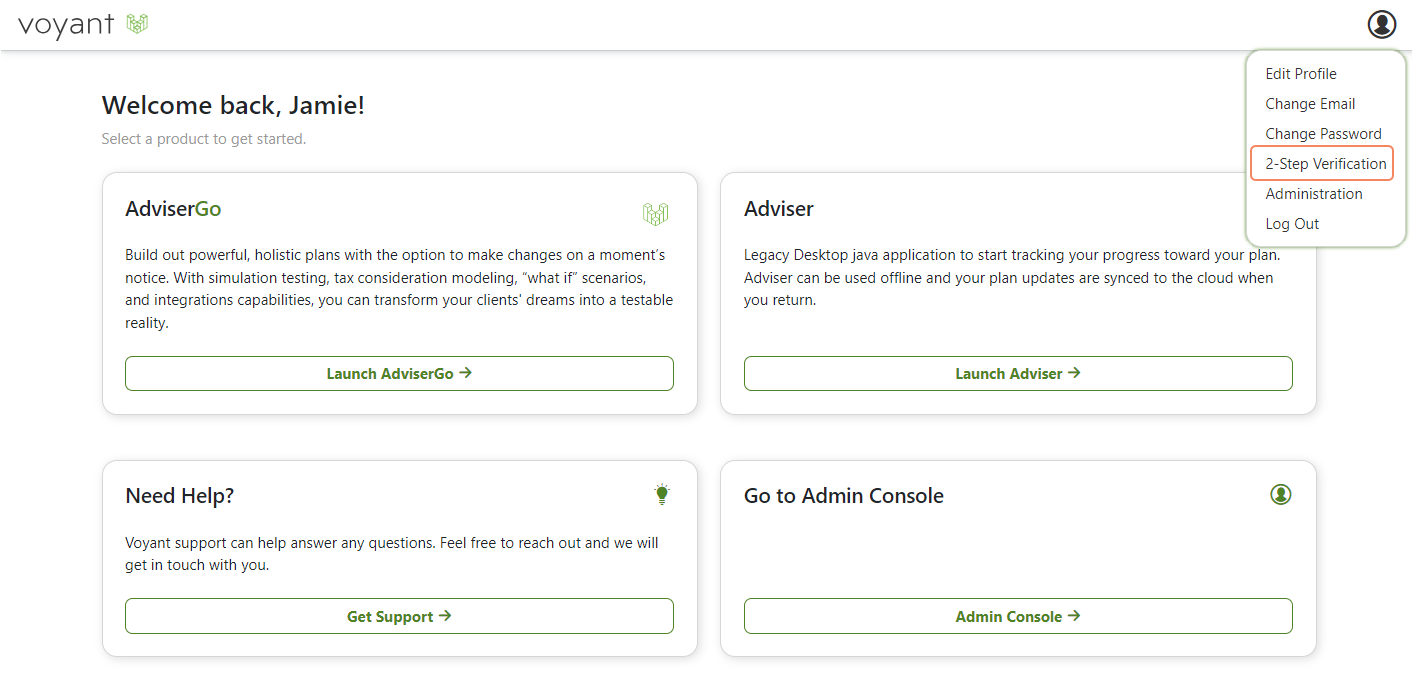Open the Admin Console button

(1018, 616)
